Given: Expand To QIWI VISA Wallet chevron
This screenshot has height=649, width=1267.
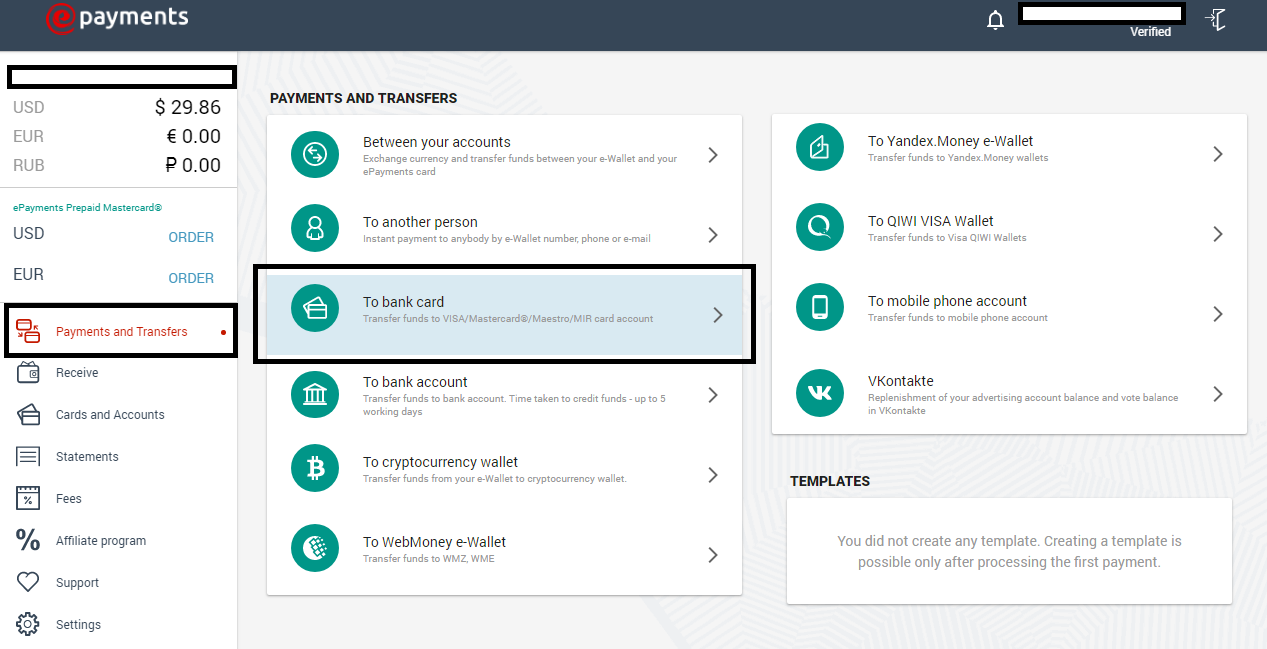Looking at the screenshot, I should (1218, 234).
